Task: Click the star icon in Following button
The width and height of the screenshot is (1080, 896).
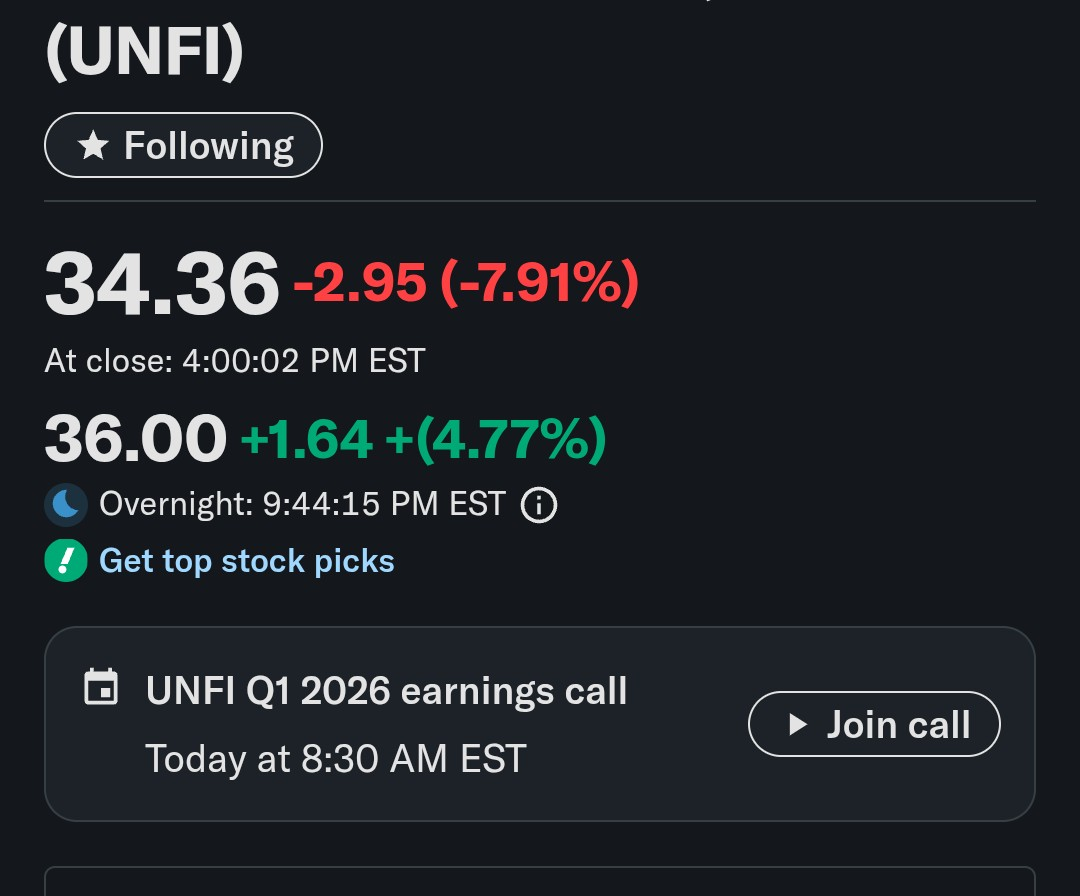Action: coord(93,146)
